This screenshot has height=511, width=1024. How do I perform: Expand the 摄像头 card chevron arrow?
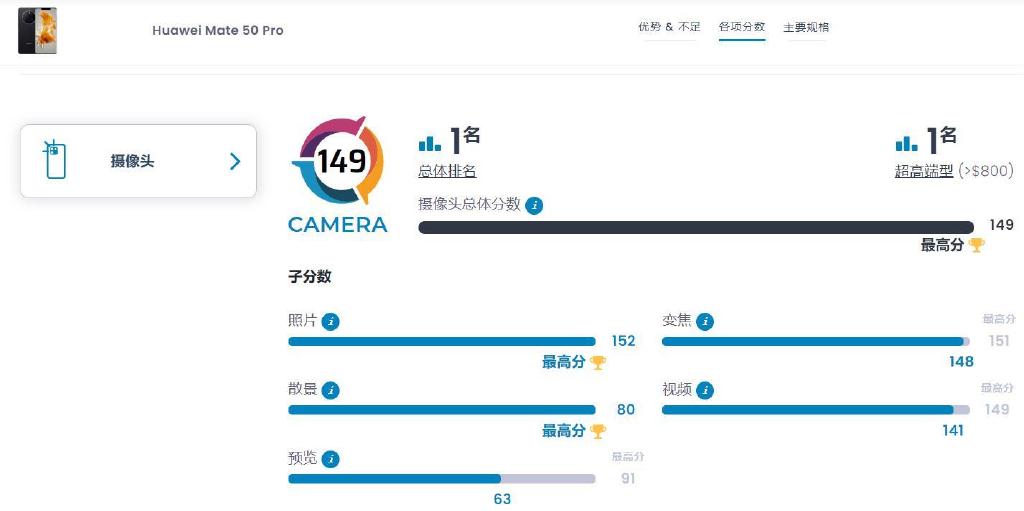pos(235,161)
